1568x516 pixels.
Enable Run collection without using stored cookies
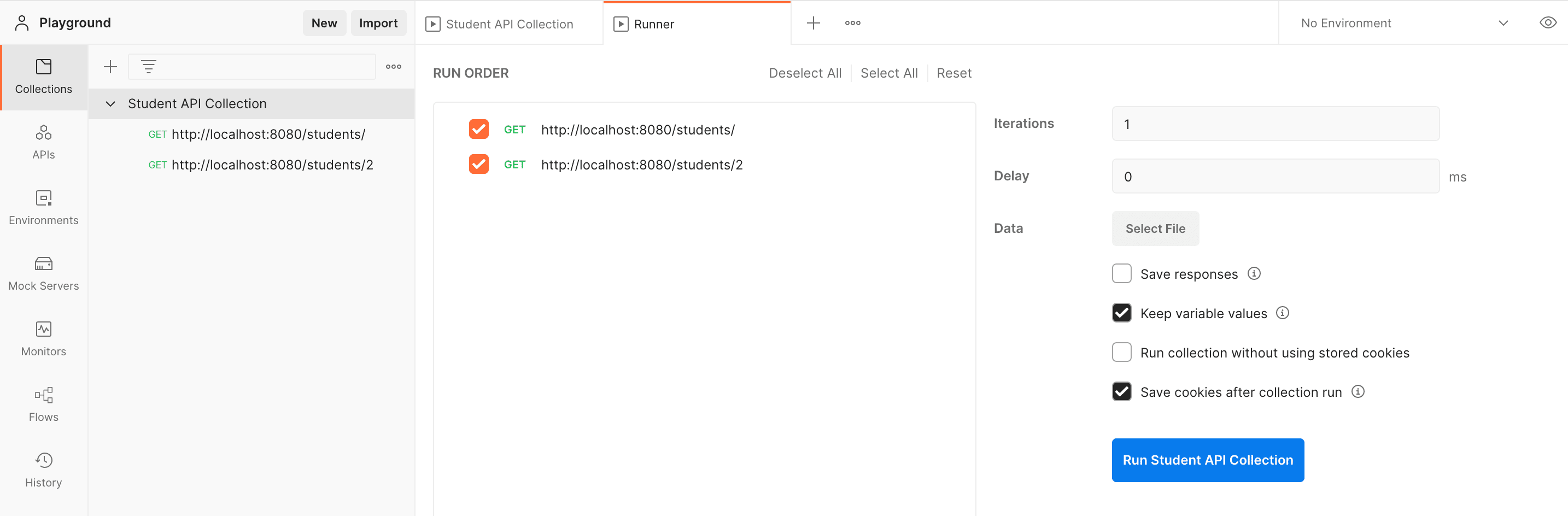tap(1121, 353)
